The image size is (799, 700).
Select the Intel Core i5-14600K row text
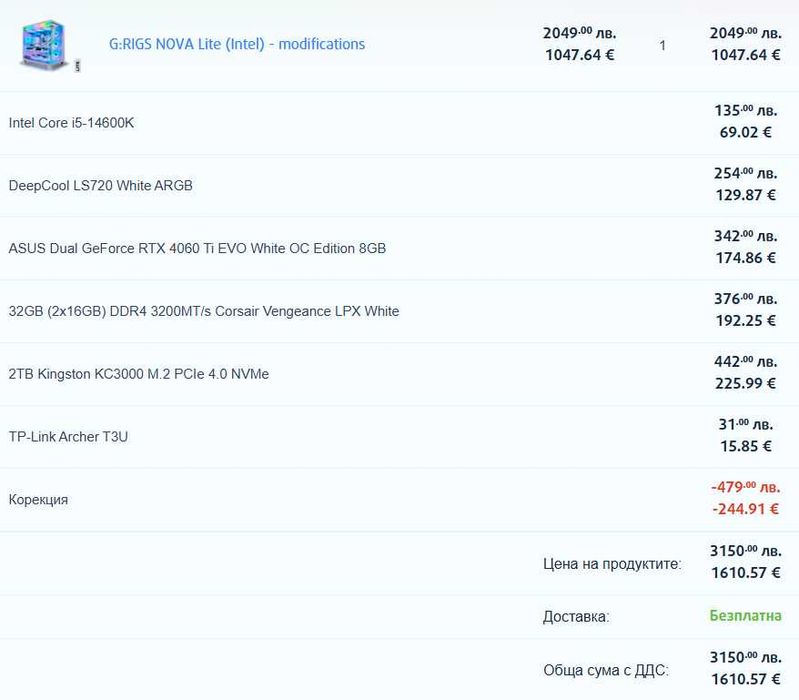[71, 123]
